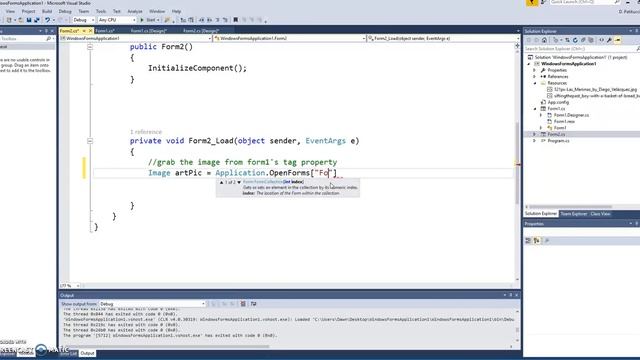The height and width of the screenshot is (360, 640).
Task: Click Show All Files icon in Solution Explorer
Action: point(591,40)
